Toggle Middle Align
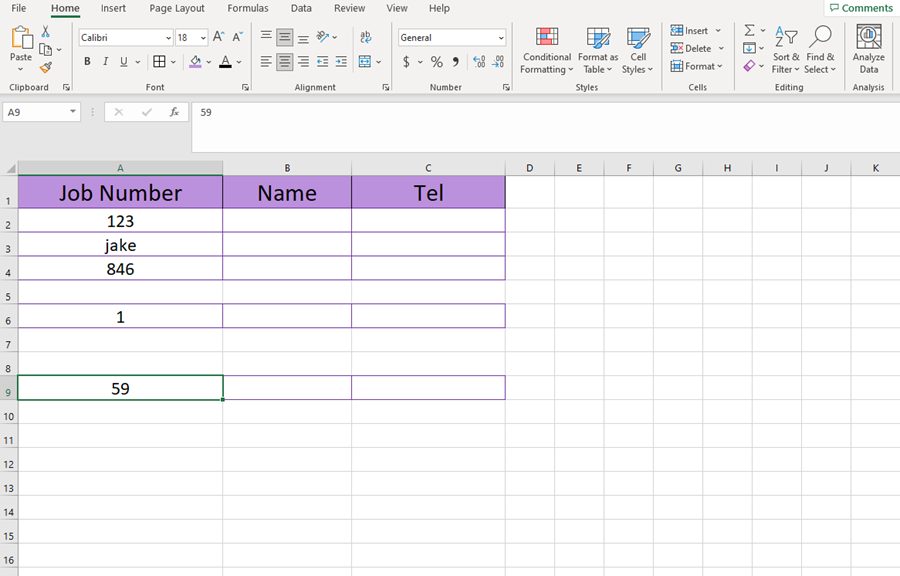This screenshot has width=900, height=576. pos(284,37)
